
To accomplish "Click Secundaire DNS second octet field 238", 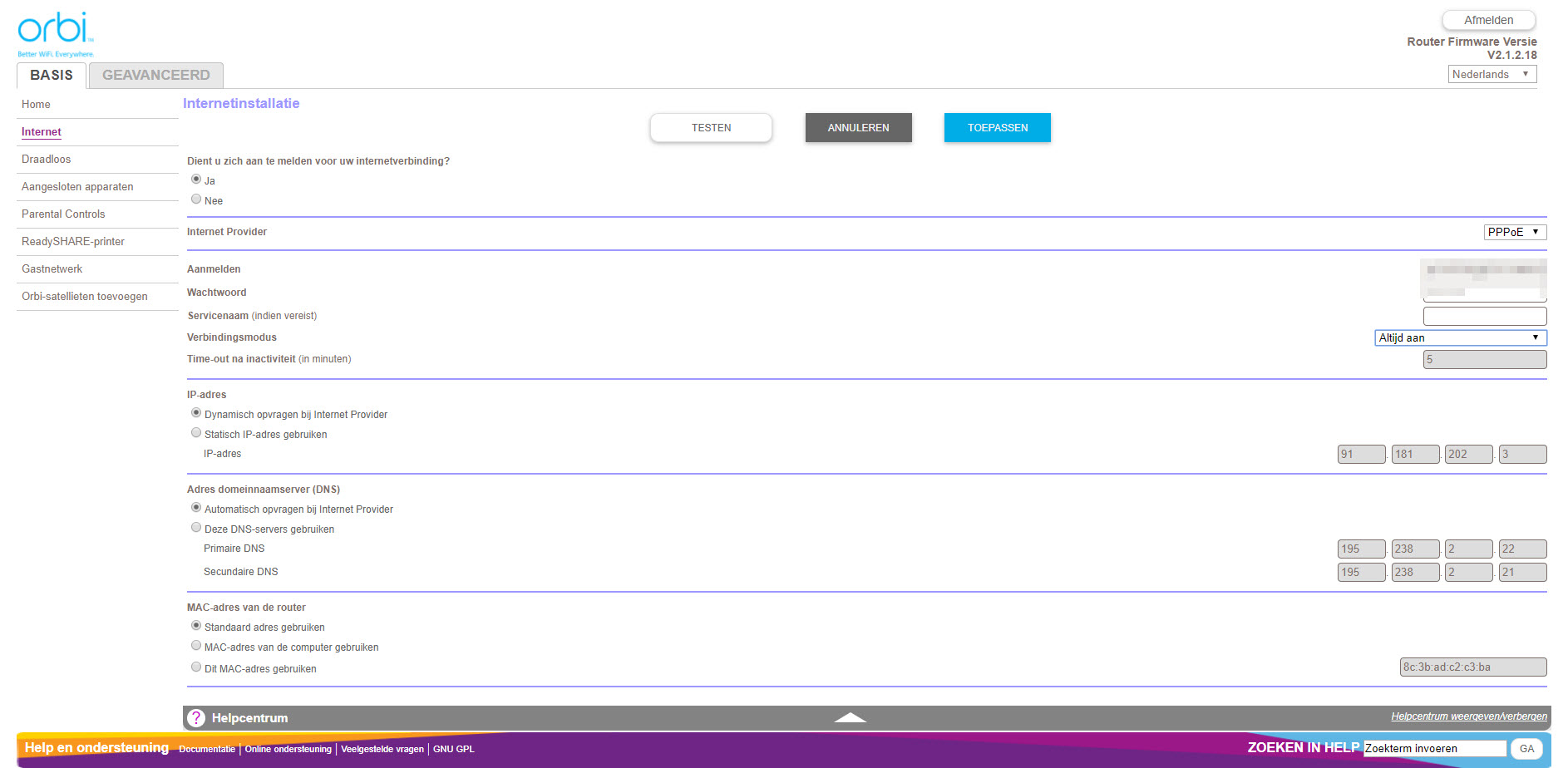I will click(x=1416, y=573).
